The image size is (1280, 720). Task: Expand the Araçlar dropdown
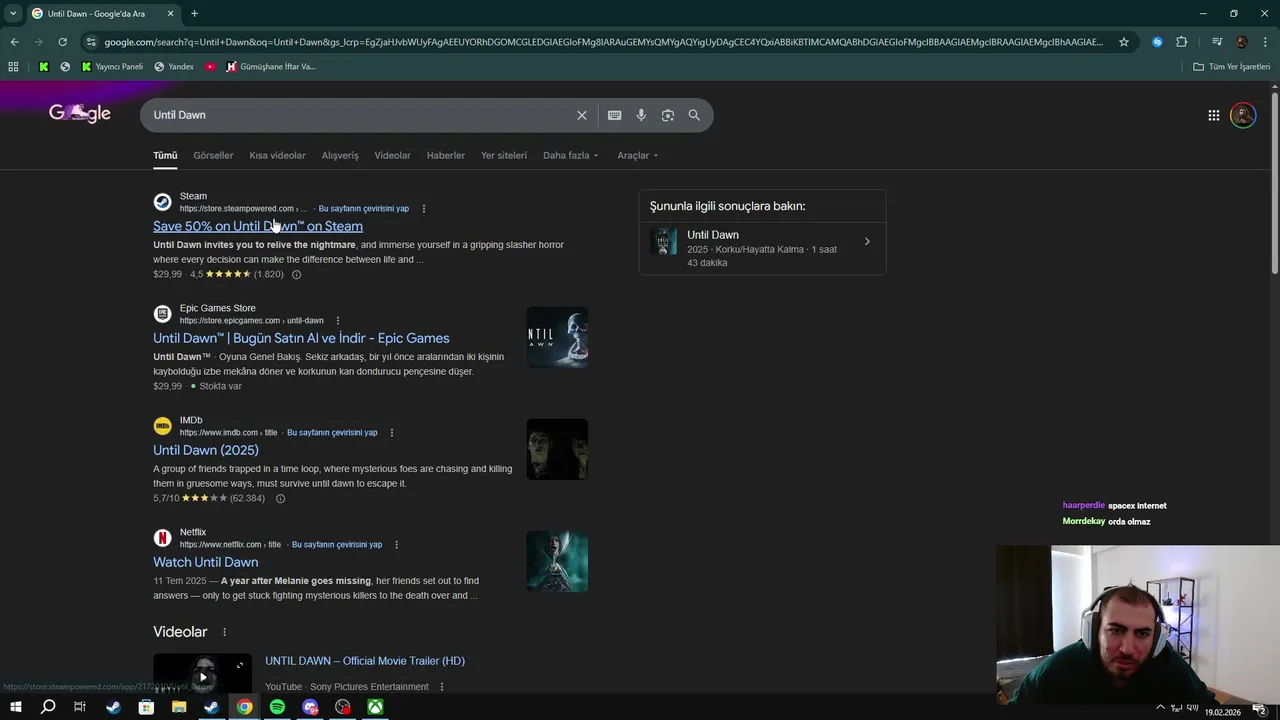coord(637,155)
